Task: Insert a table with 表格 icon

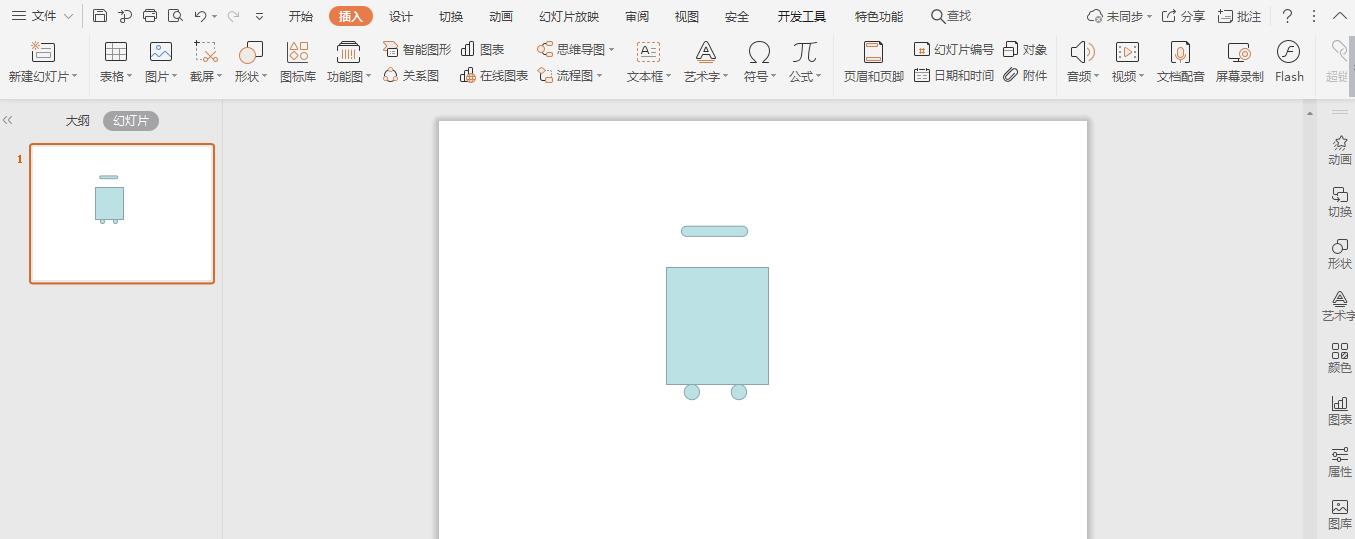Action: pos(116,52)
